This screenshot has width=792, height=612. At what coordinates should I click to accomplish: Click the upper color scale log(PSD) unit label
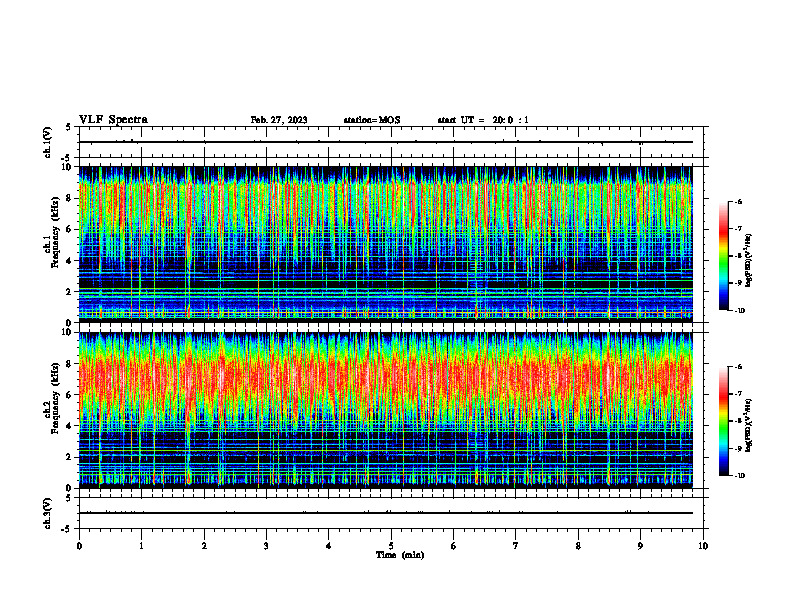point(749,260)
